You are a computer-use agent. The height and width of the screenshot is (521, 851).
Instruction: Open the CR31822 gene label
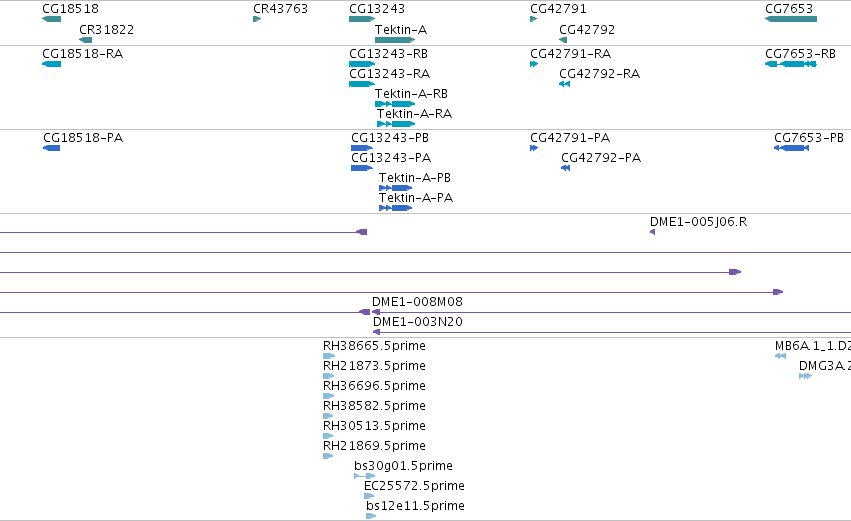106,29
